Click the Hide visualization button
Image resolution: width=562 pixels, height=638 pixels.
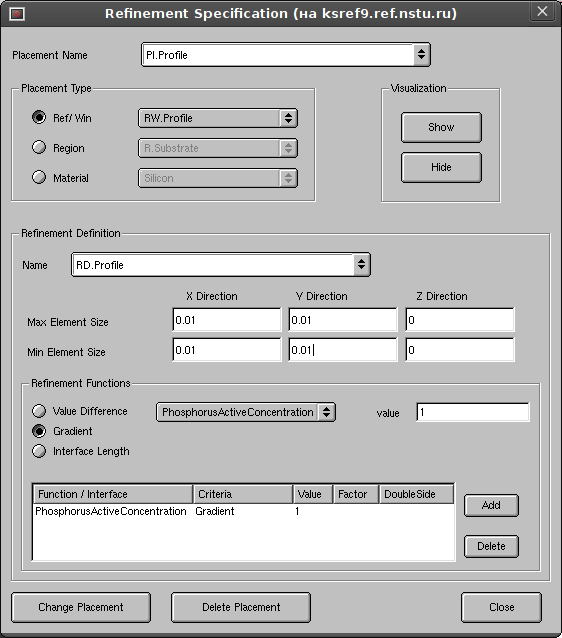pyautogui.click(x=441, y=167)
